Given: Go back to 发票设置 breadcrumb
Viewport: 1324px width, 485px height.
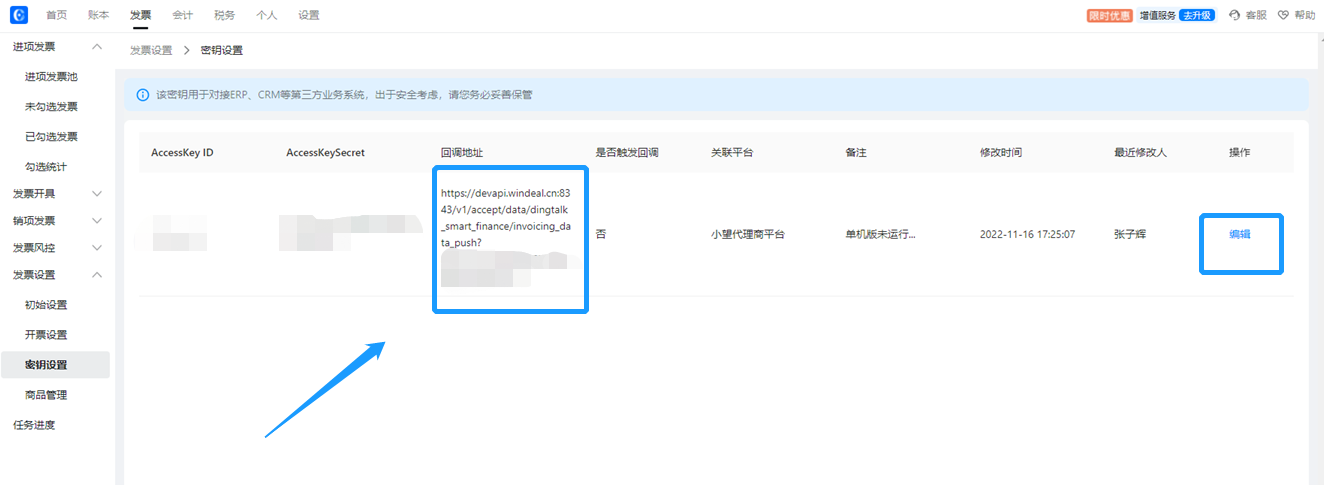Looking at the screenshot, I should click(x=151, y=50).
